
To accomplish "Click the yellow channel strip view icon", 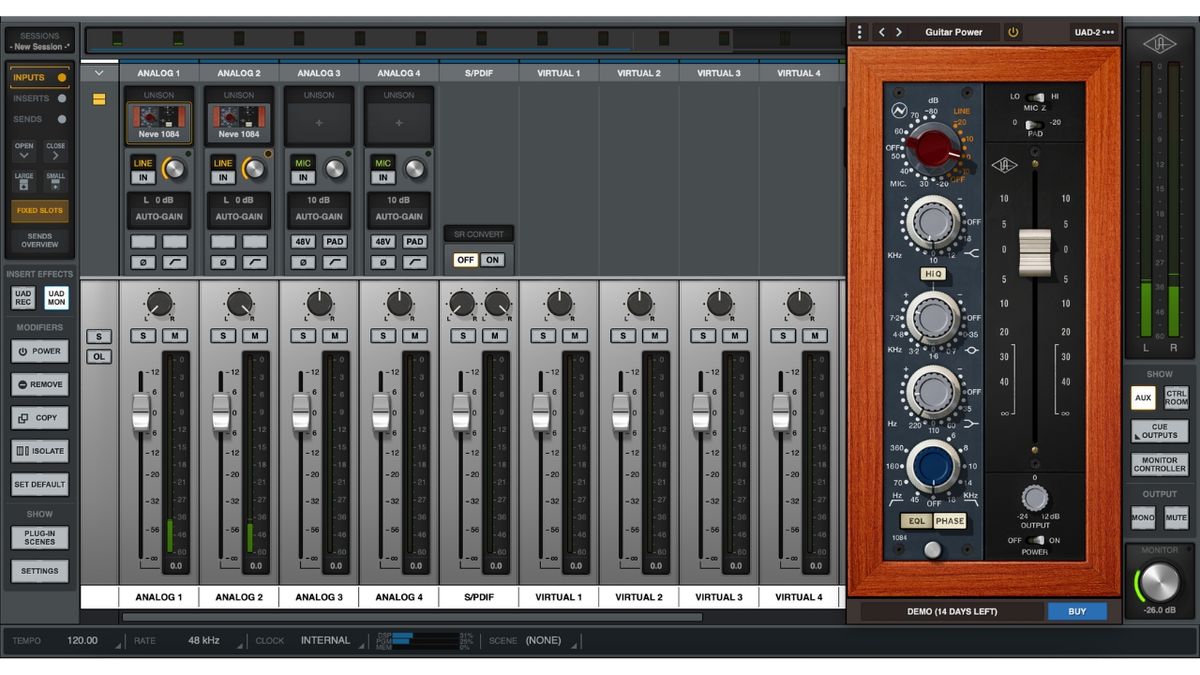I will [99, 99].
